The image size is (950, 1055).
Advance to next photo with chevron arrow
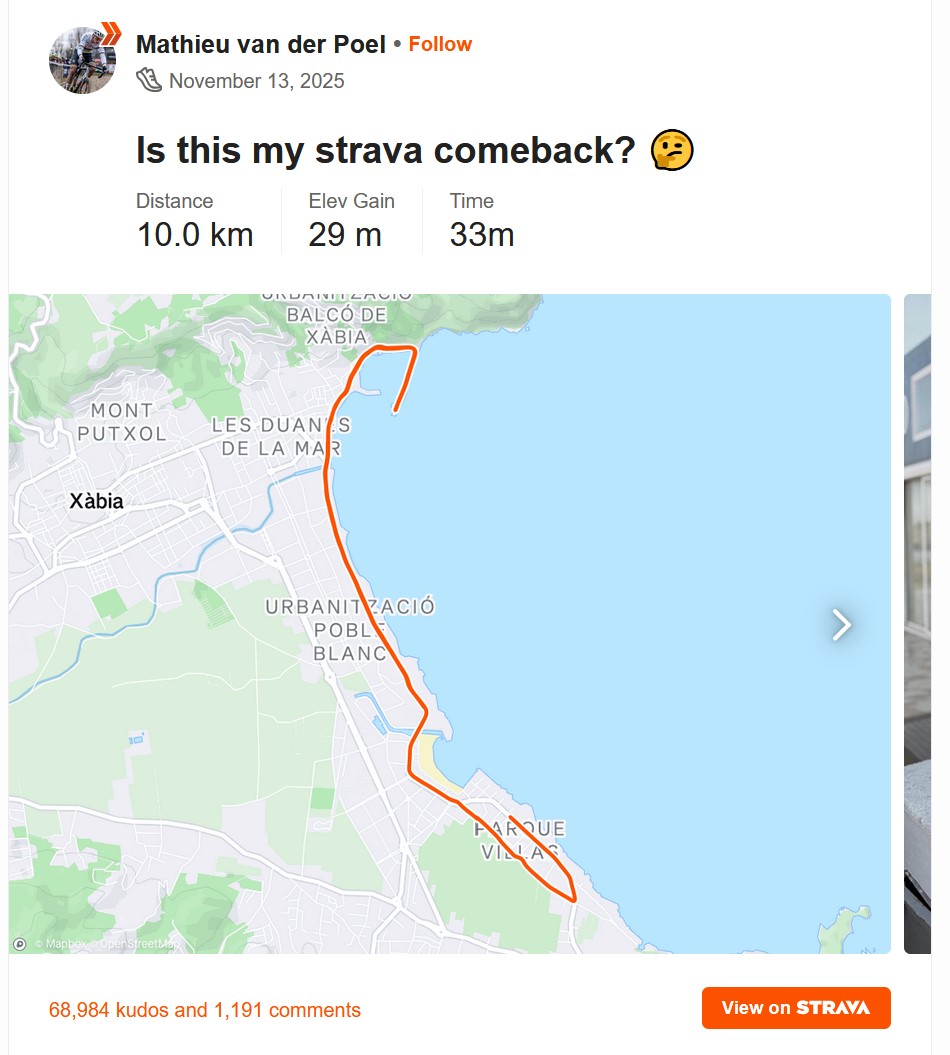pos(842,625)
